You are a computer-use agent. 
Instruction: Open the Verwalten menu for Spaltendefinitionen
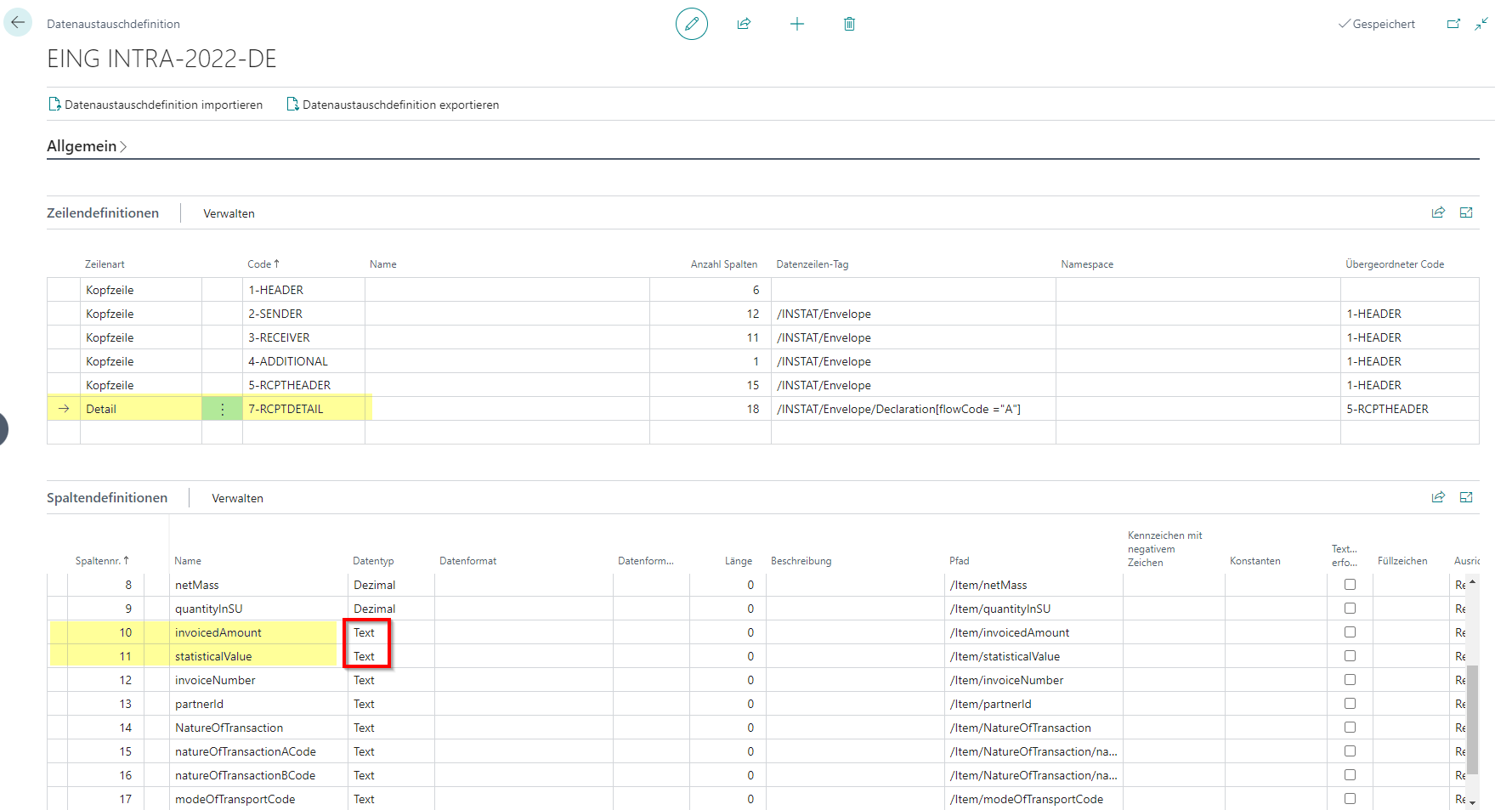coord(237,497)
